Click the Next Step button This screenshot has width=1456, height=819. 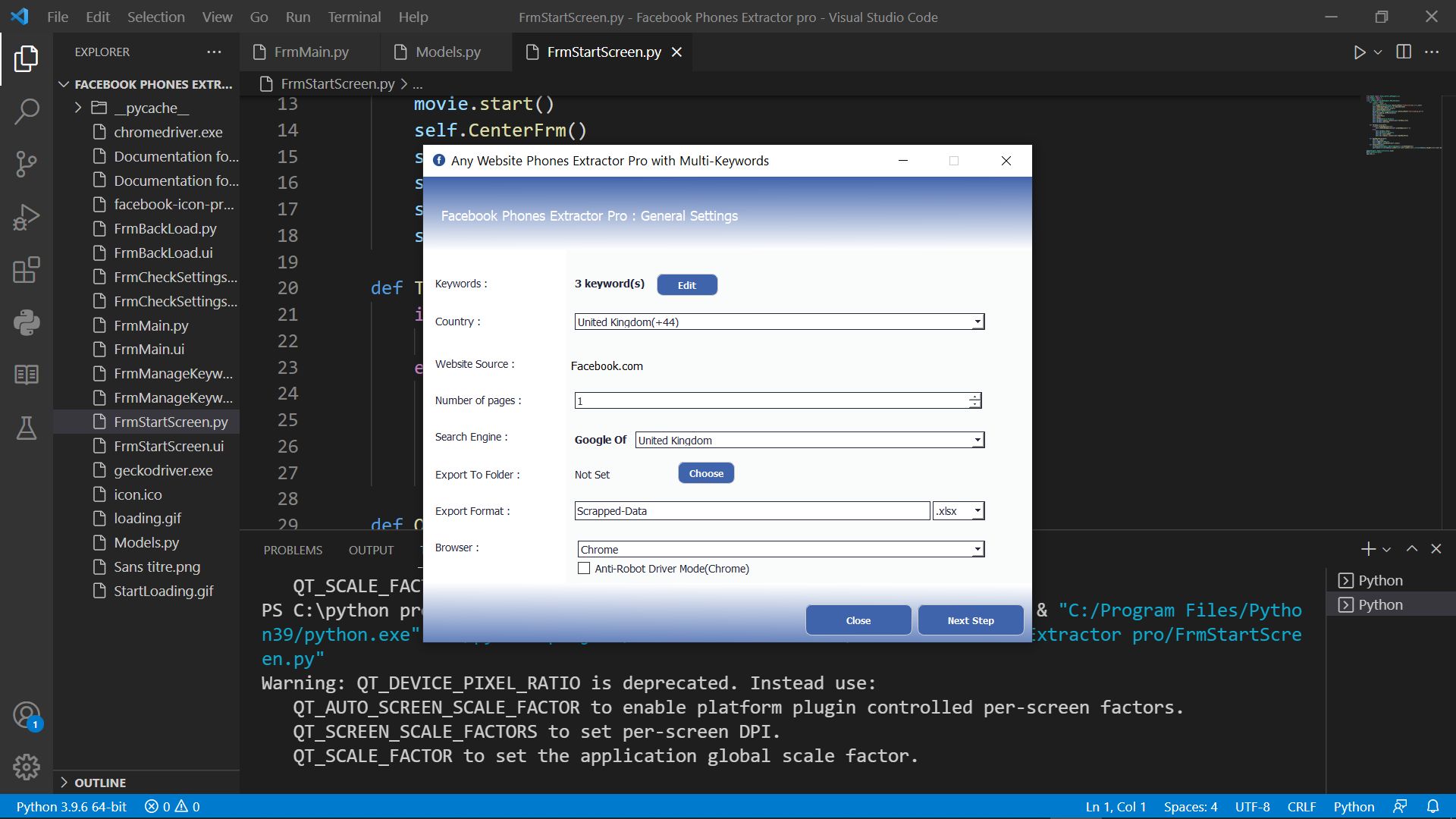click(x=971, y=620)
